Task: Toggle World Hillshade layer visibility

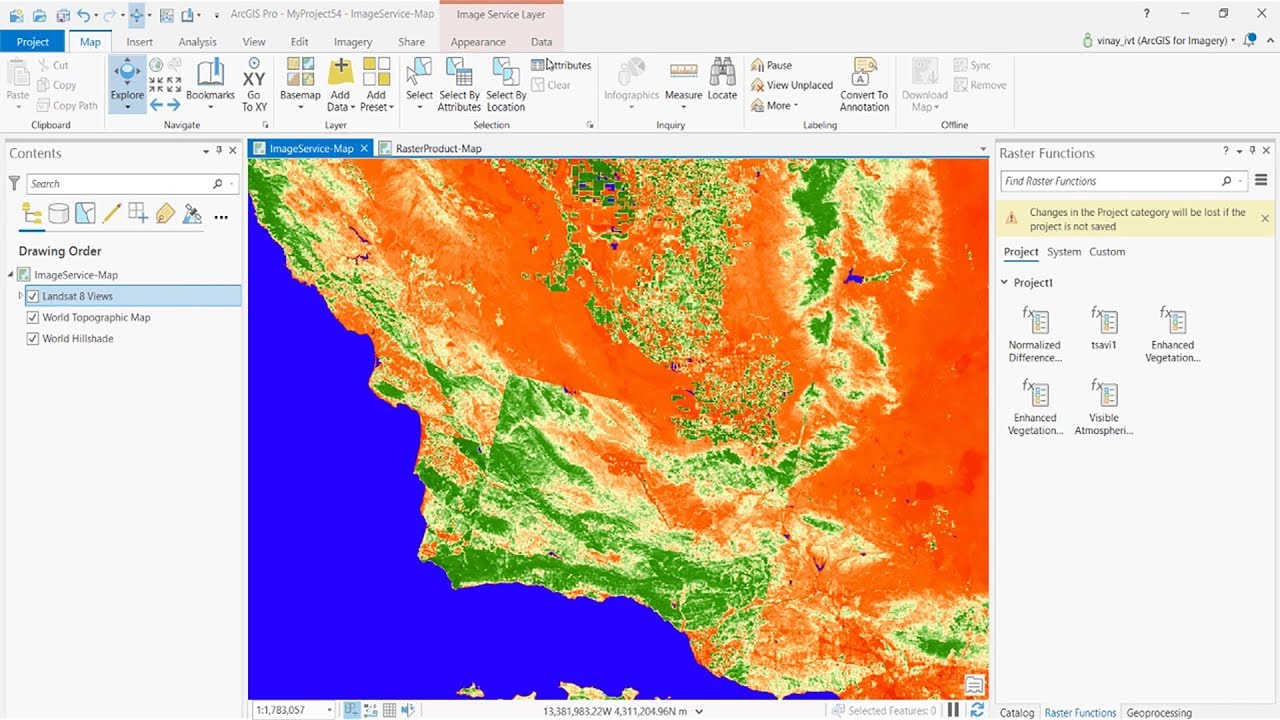Action: (33, 338)
